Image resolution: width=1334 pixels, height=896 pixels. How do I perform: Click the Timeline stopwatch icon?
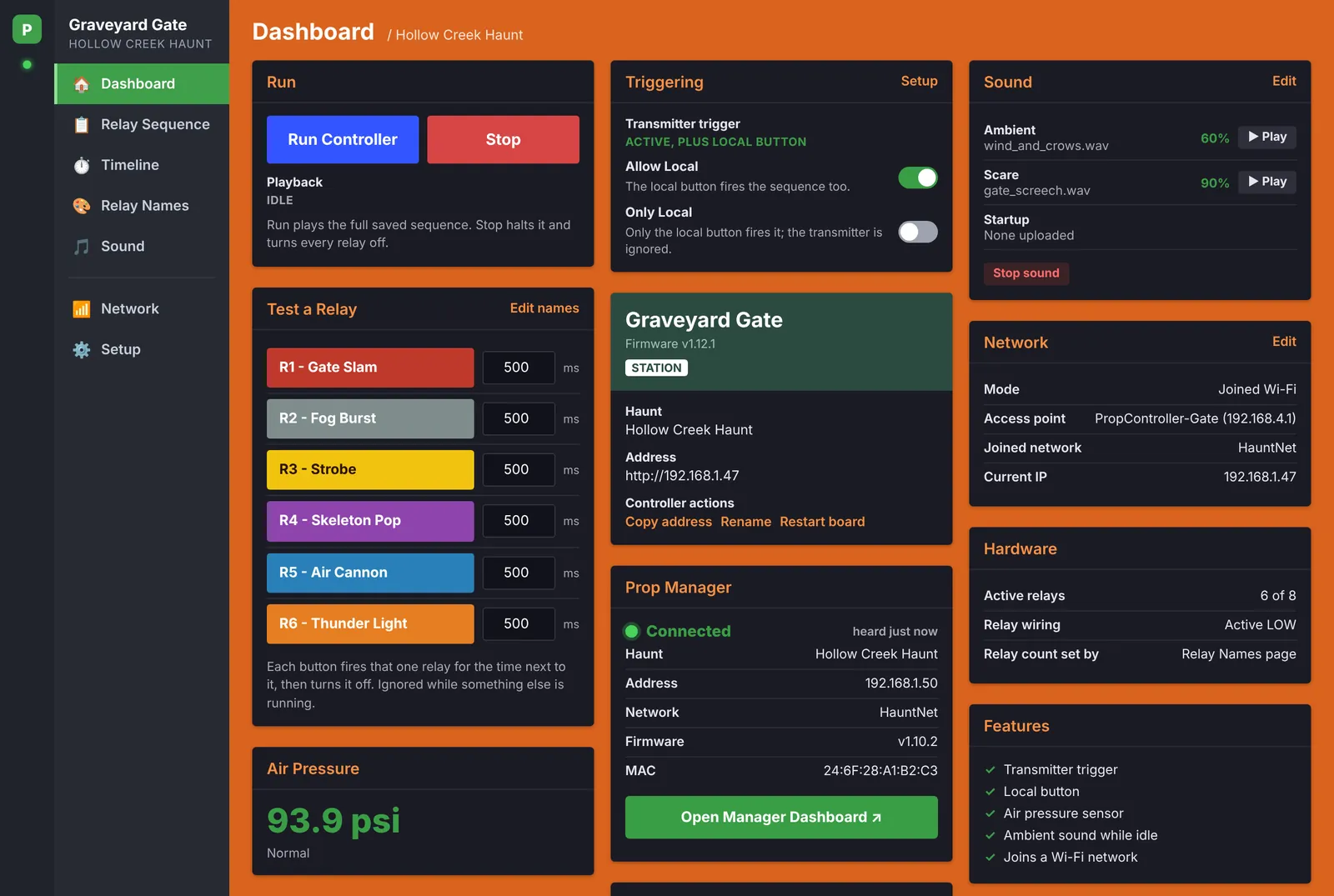pos(81,165)
